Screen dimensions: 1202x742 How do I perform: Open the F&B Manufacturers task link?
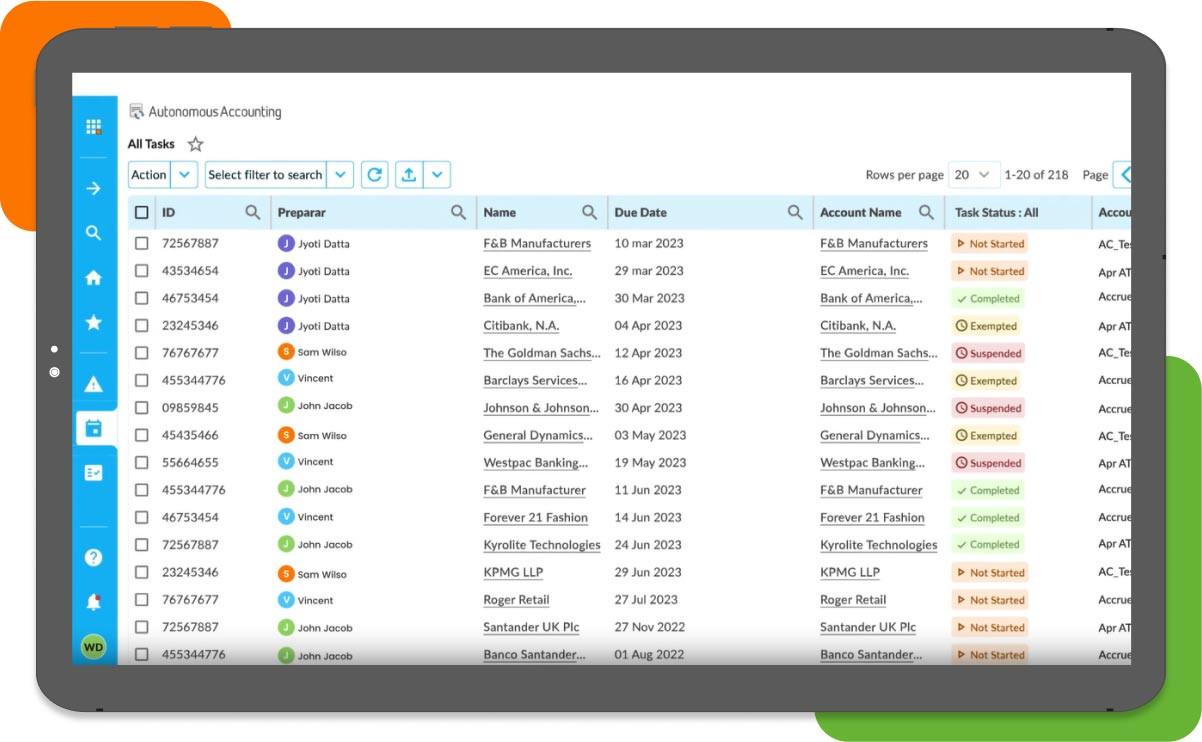(x=536, y=243)
